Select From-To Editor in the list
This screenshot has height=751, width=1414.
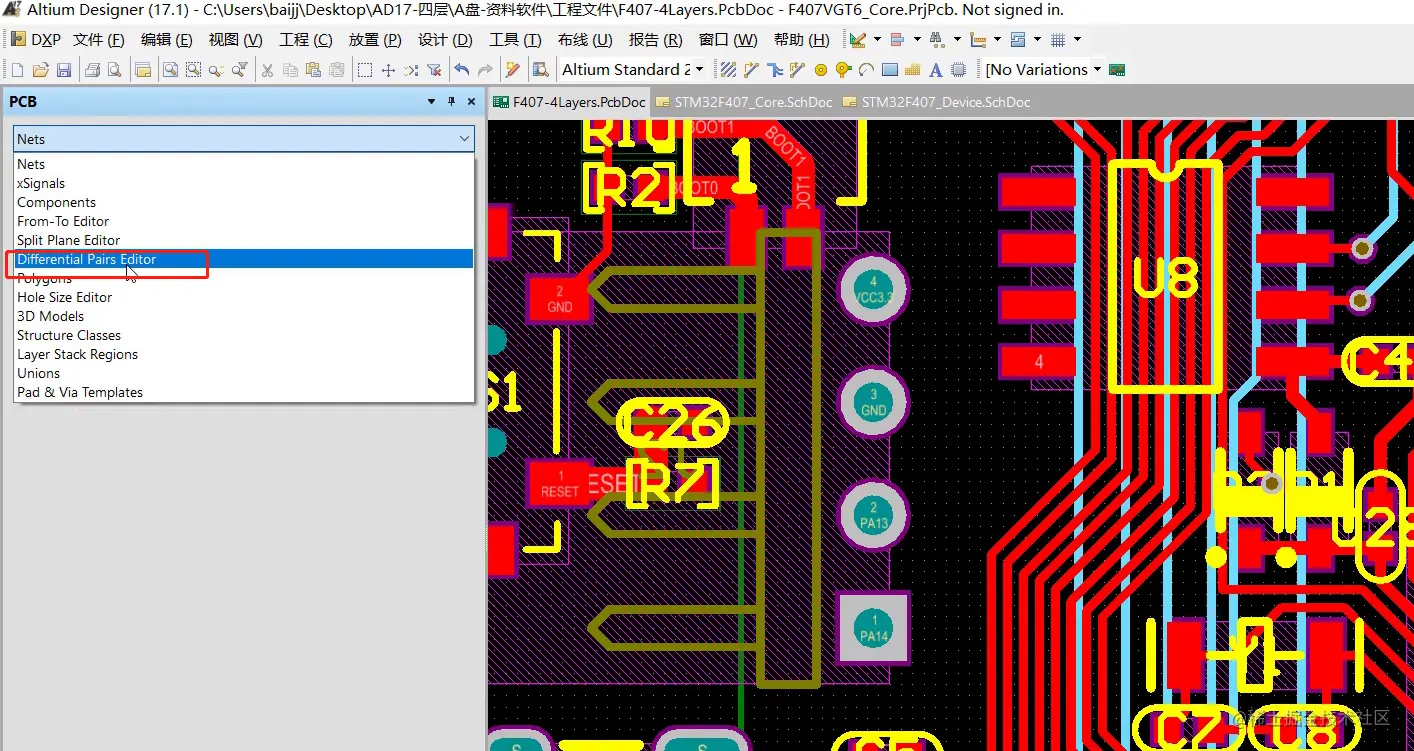point(244,221)
